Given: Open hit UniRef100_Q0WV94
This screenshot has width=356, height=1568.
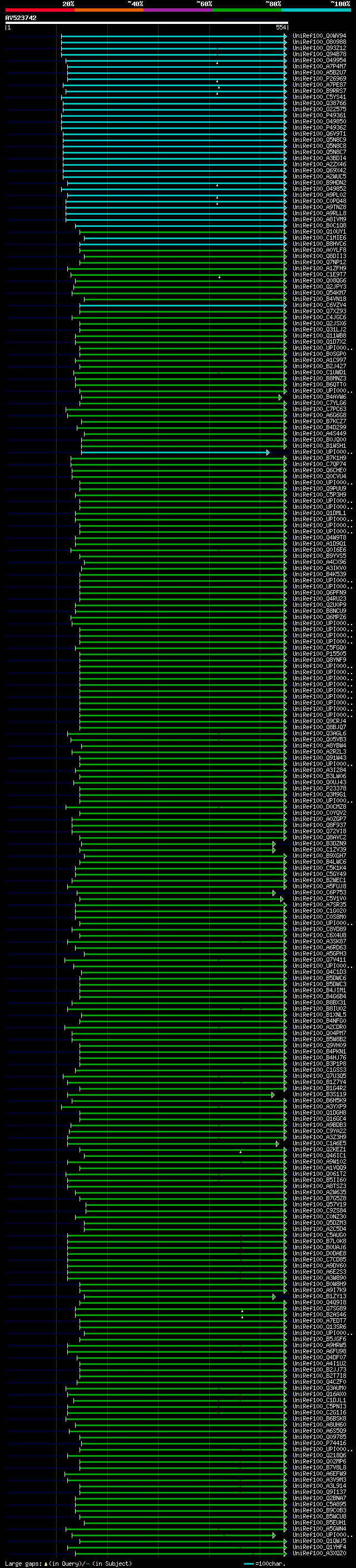Looking at the screenshot, I should tap(319, 36).
